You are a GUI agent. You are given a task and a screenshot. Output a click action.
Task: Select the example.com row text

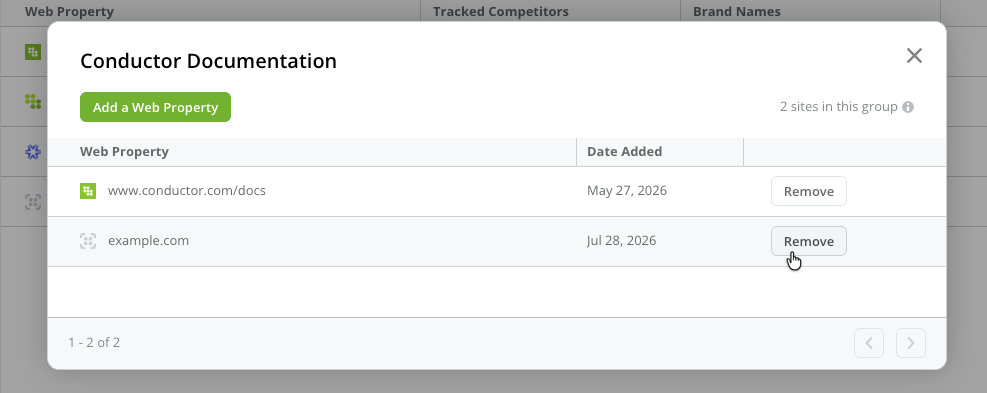tap(149, 241)
